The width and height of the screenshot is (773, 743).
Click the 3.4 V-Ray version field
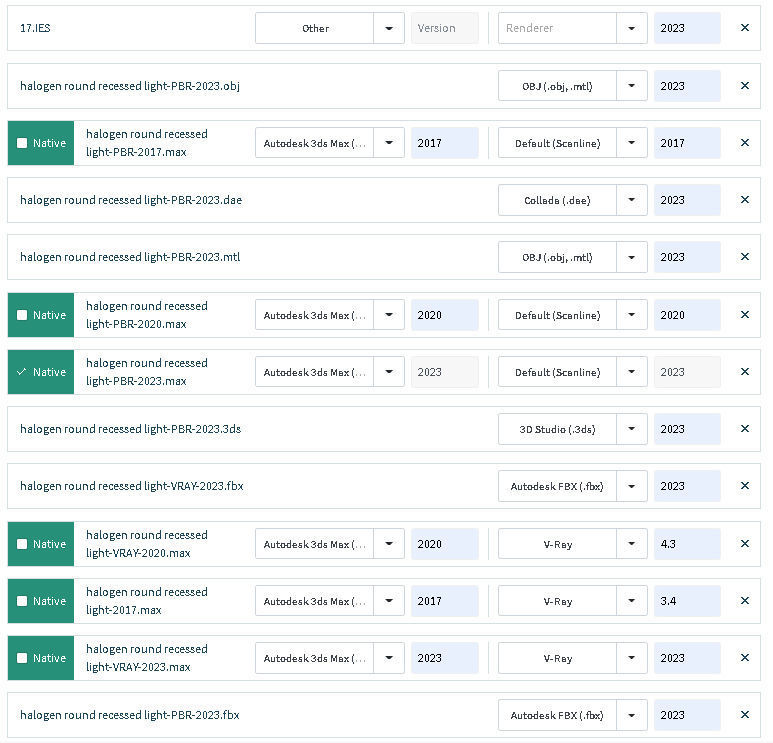pos(687,601)
